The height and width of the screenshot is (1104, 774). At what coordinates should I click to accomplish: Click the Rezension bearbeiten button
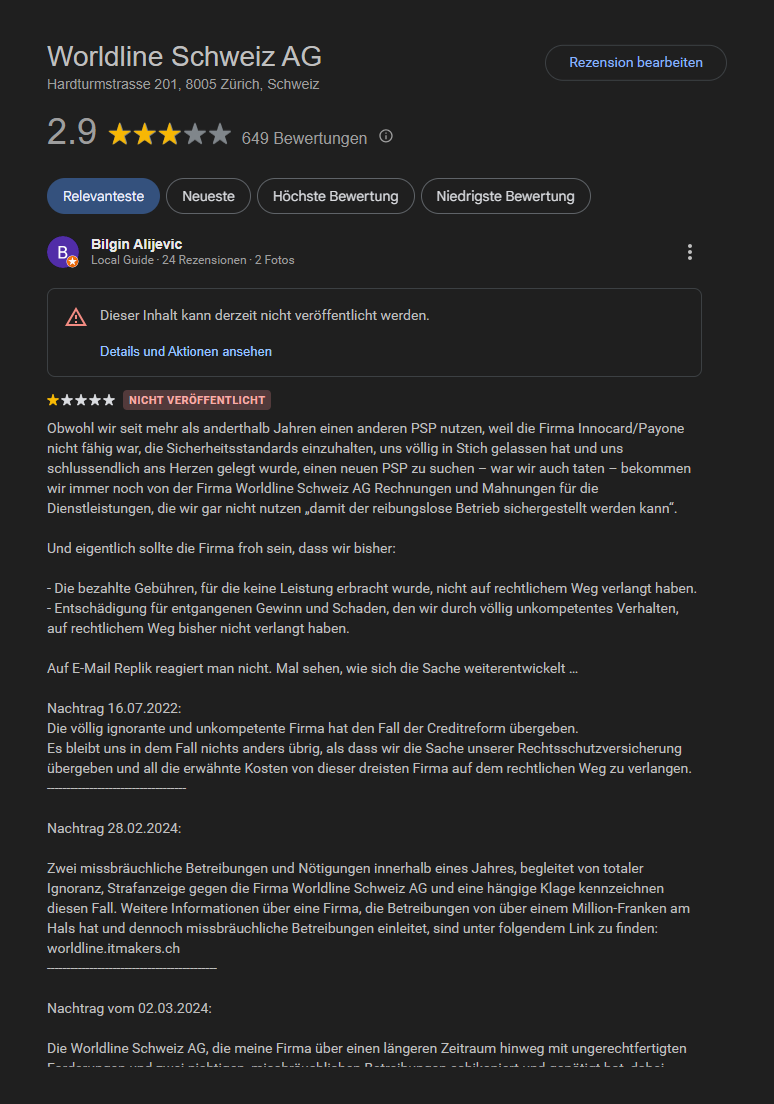click(x=636, y=63)
